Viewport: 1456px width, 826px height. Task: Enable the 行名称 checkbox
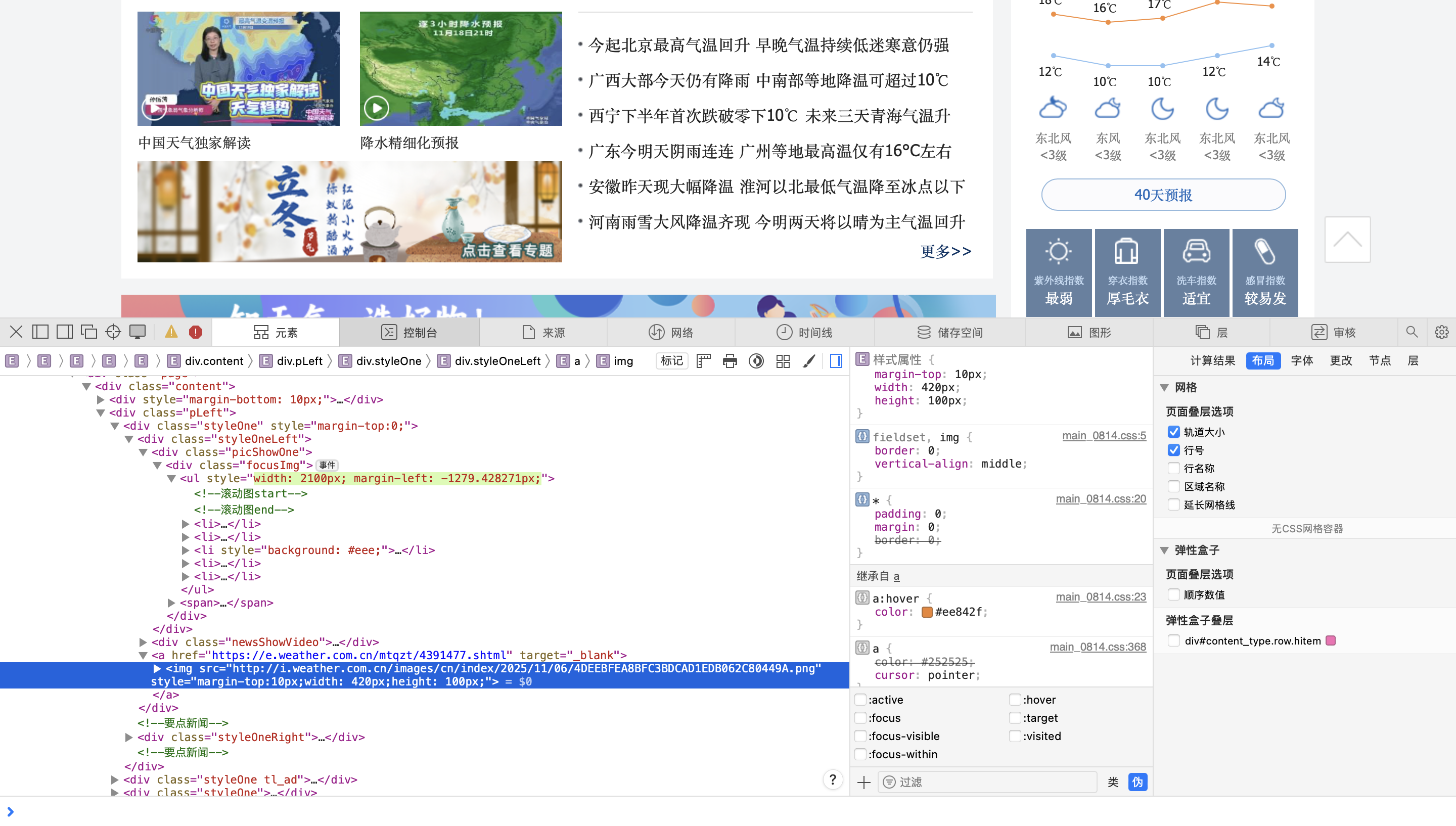1173,468
